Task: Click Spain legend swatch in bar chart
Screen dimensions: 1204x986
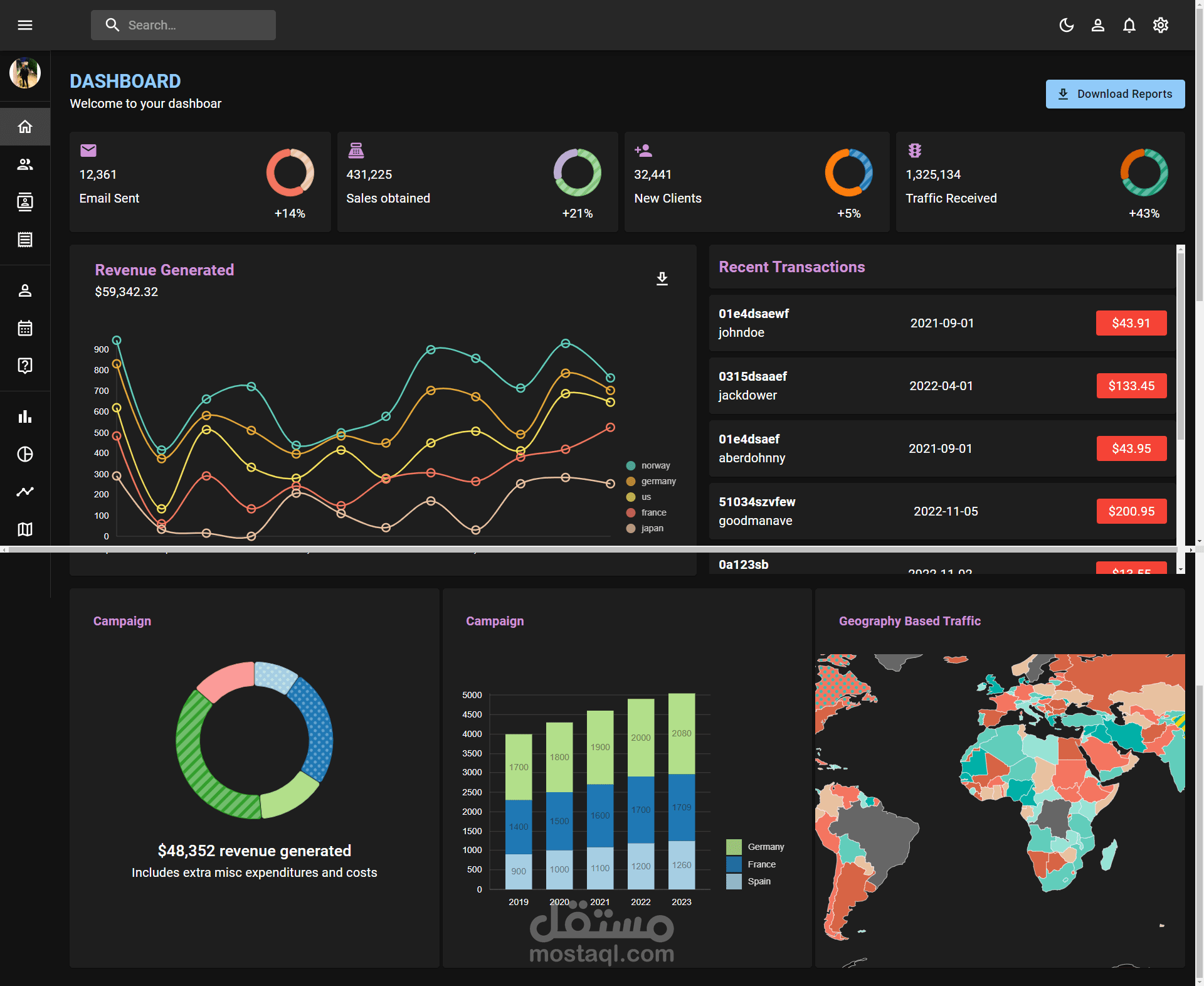Action: pyautogui.click(x=734, y=881)
